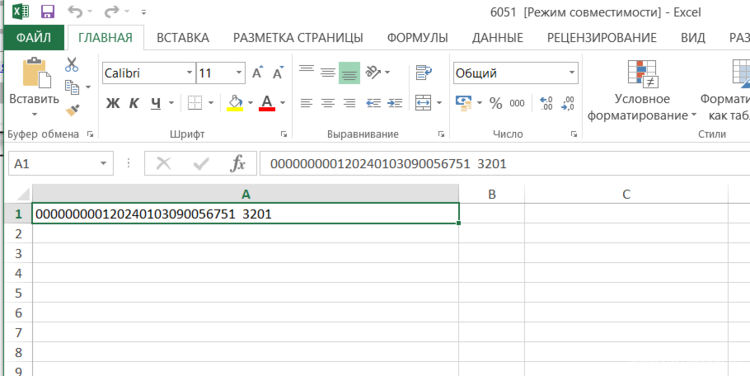This screenshot has width=750, height=376.
Task: Click the text Orientation icon
Action: click(x=373, y=73)
